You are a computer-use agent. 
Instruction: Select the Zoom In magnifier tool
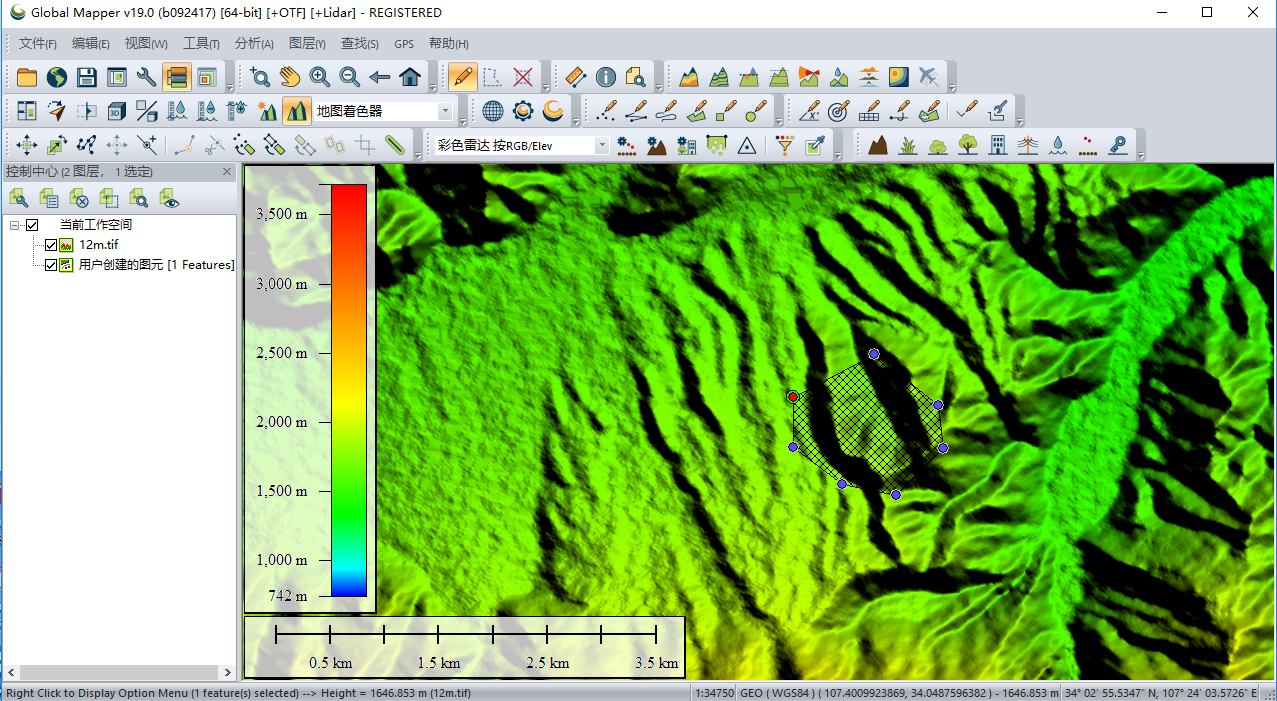319,77
